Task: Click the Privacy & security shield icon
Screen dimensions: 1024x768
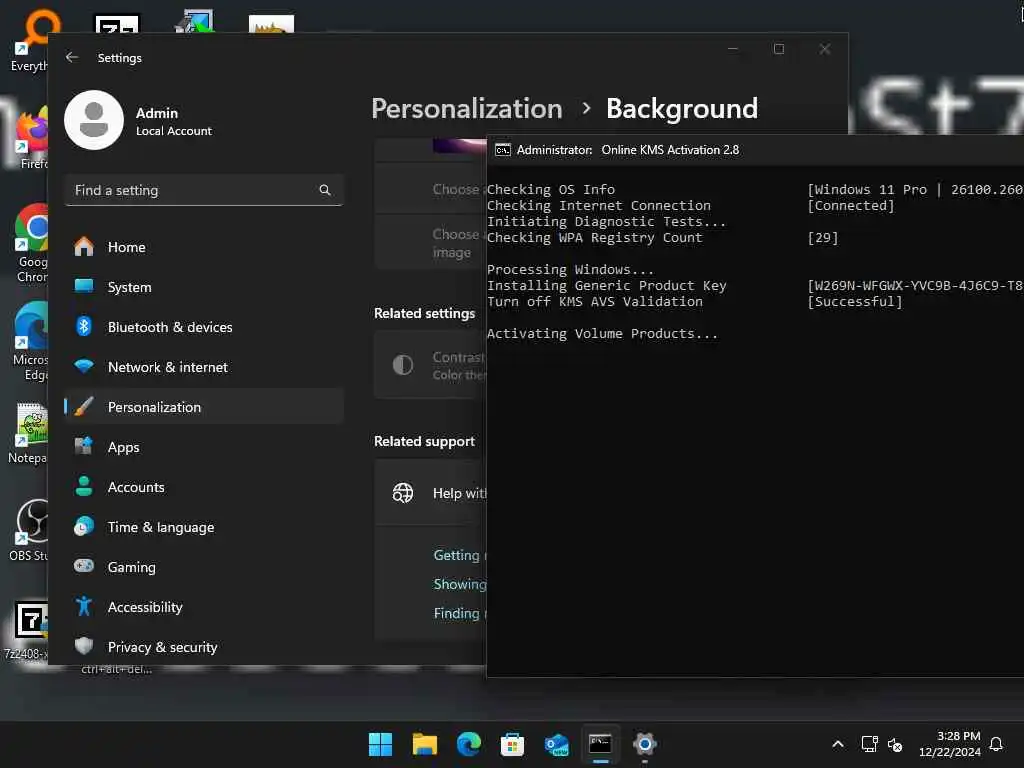Action: pos(84,646)
